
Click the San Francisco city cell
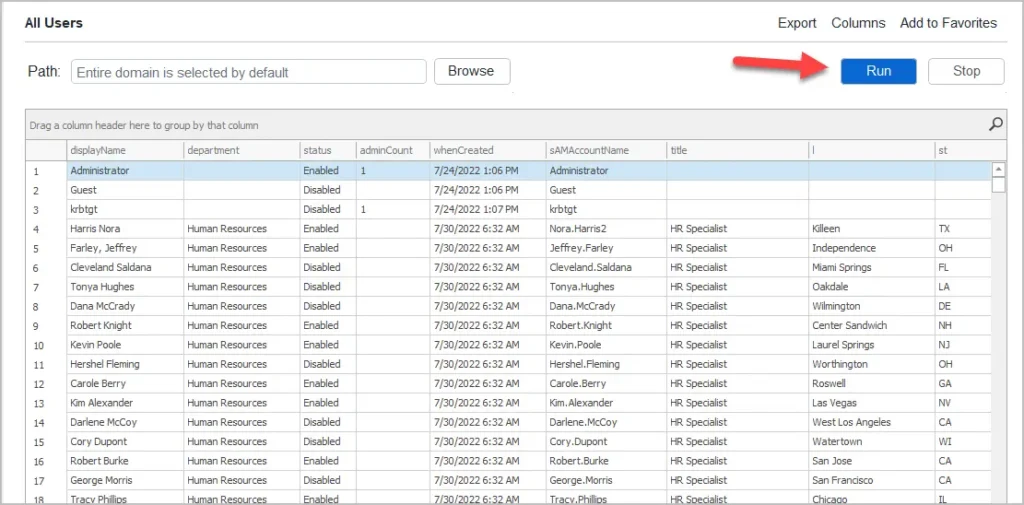click(x=872, y=480)
